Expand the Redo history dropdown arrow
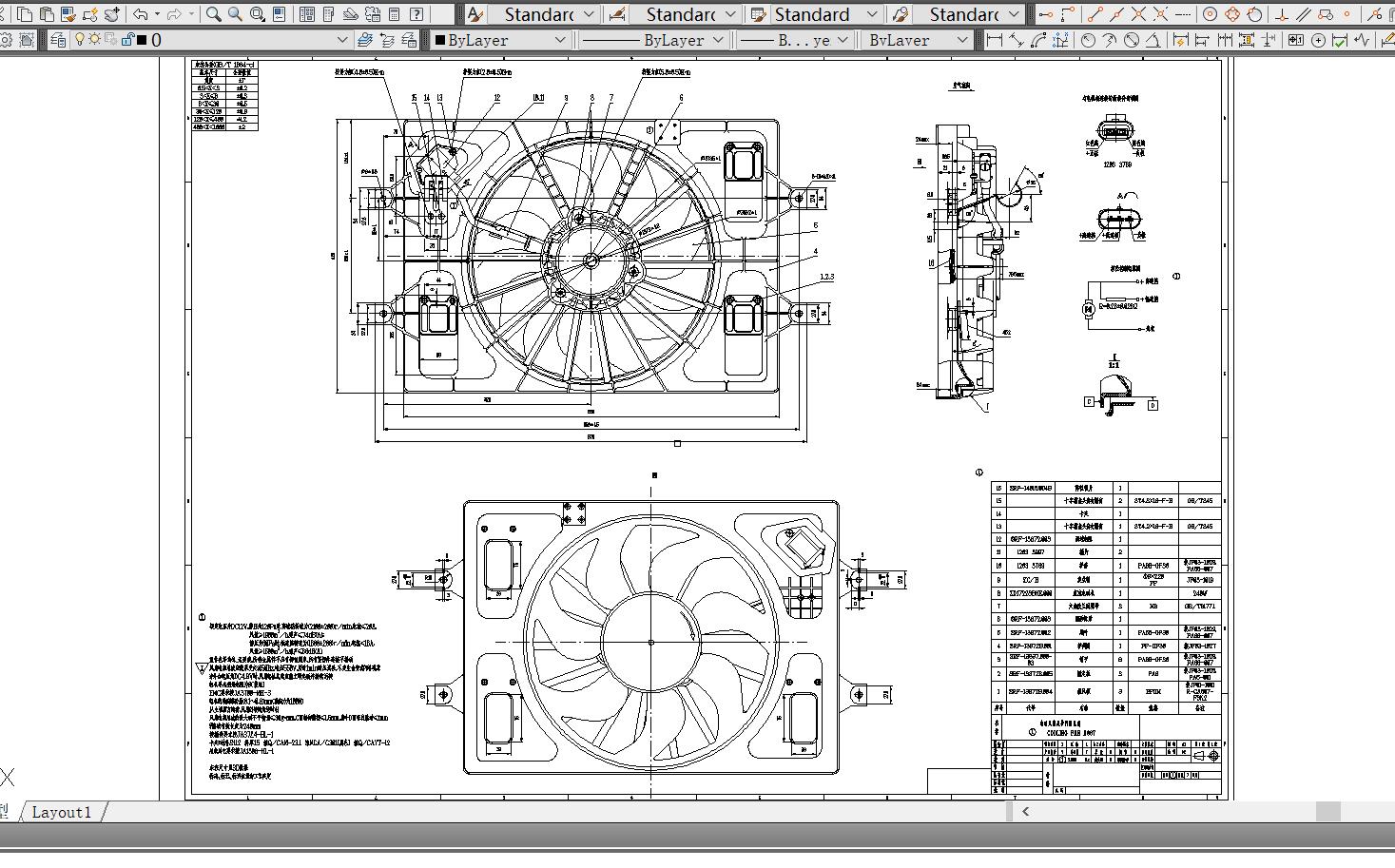 [x=191, y=14]
